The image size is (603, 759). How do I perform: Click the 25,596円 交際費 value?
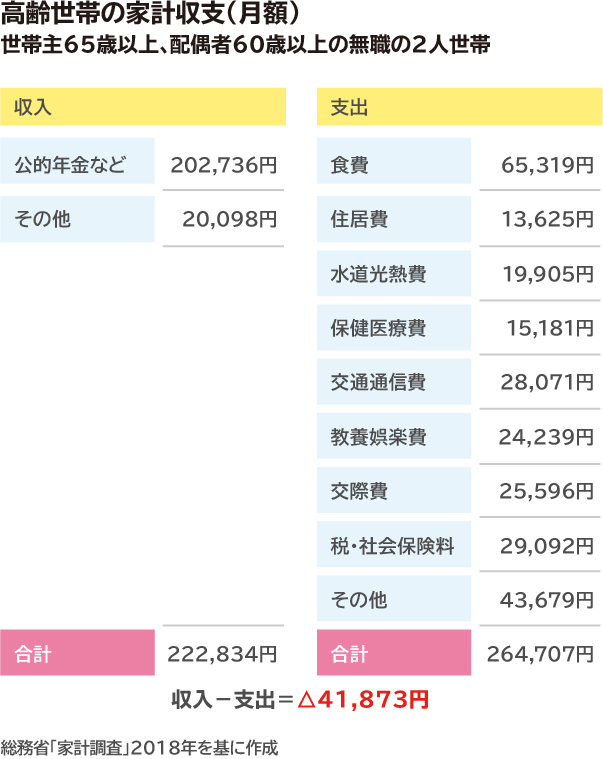point(546,491)
